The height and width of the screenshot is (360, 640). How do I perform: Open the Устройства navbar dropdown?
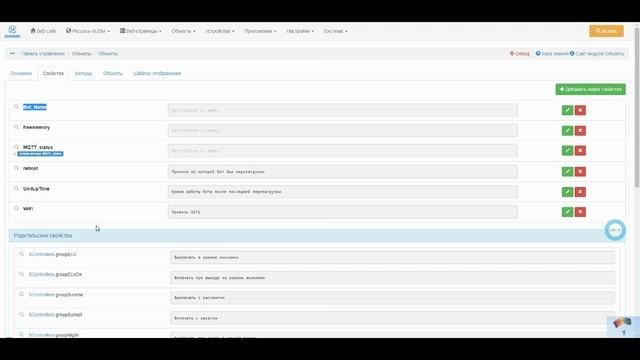[220, 31]
